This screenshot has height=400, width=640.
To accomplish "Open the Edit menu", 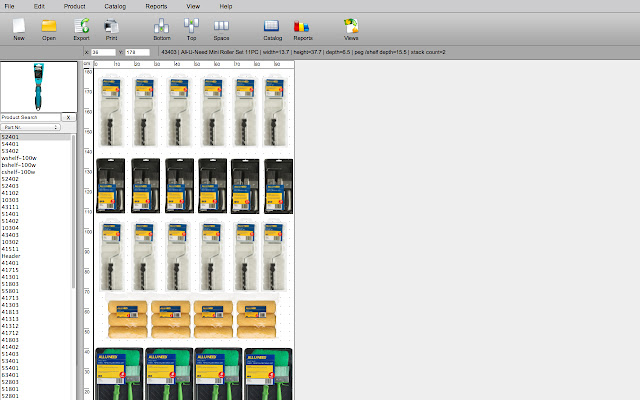I will [39, 6].
